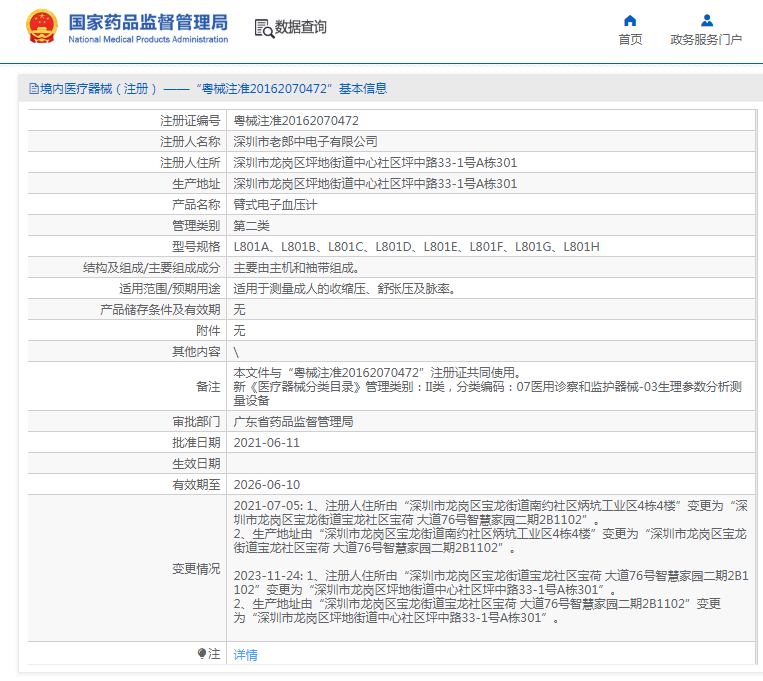The height and width of the screenshot is (681, 763).
Task: Go to 首页 home page link
Action: coord(630,39)
